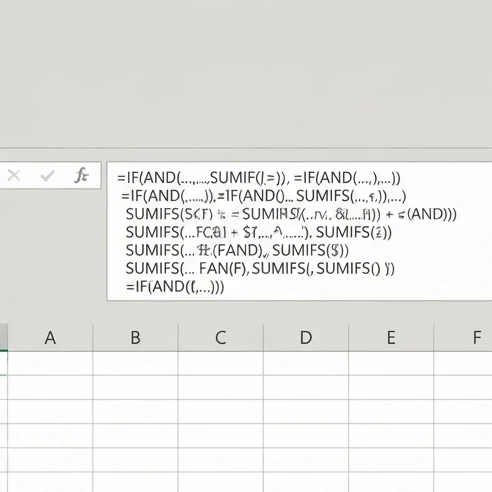Image resolution: width=492 pixels, height=492 pixels.
Task: Click the Cancel X formula button
Action: click(x=14, y=175)
